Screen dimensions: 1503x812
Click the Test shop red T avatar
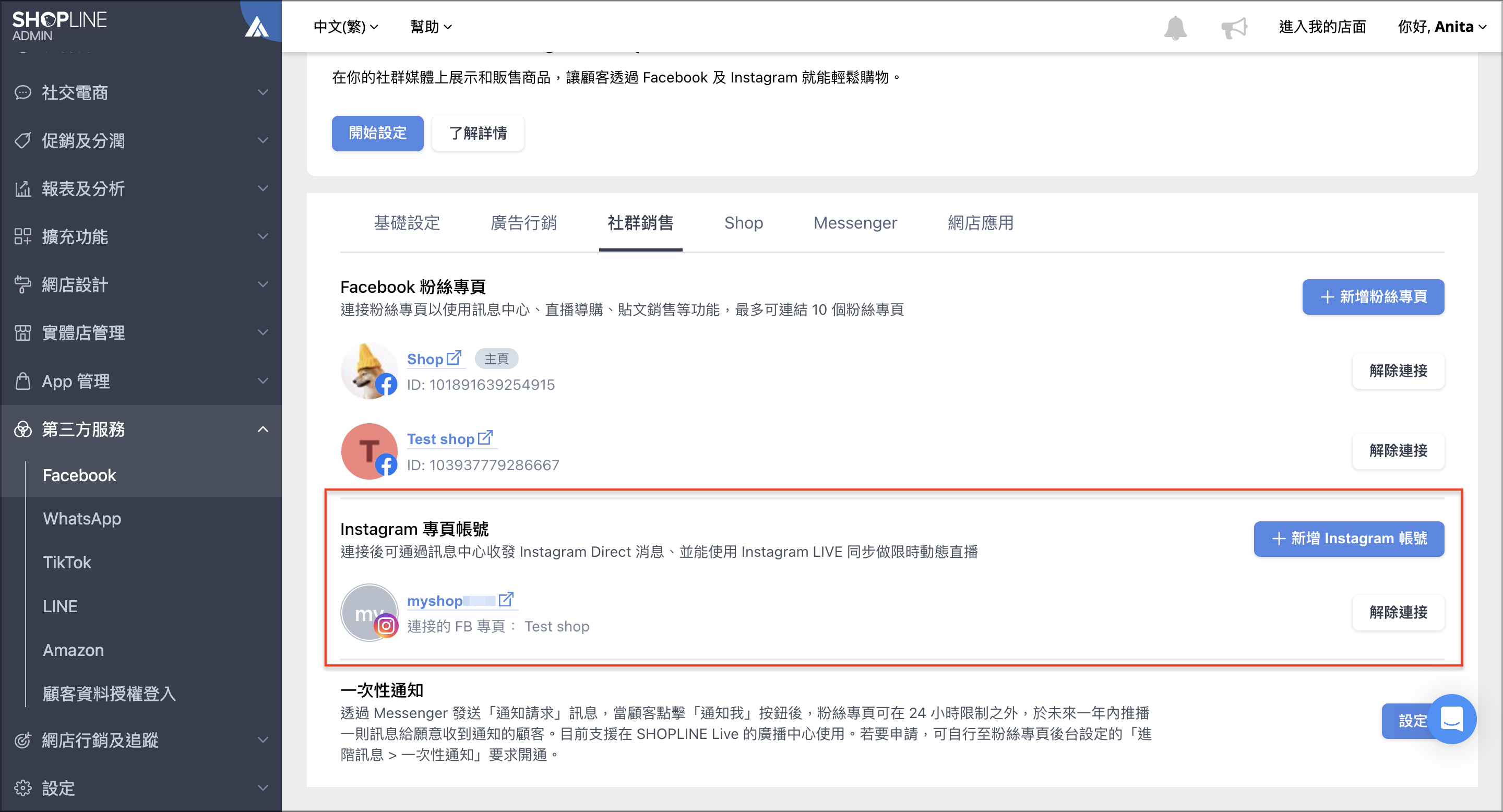(369, 451)
